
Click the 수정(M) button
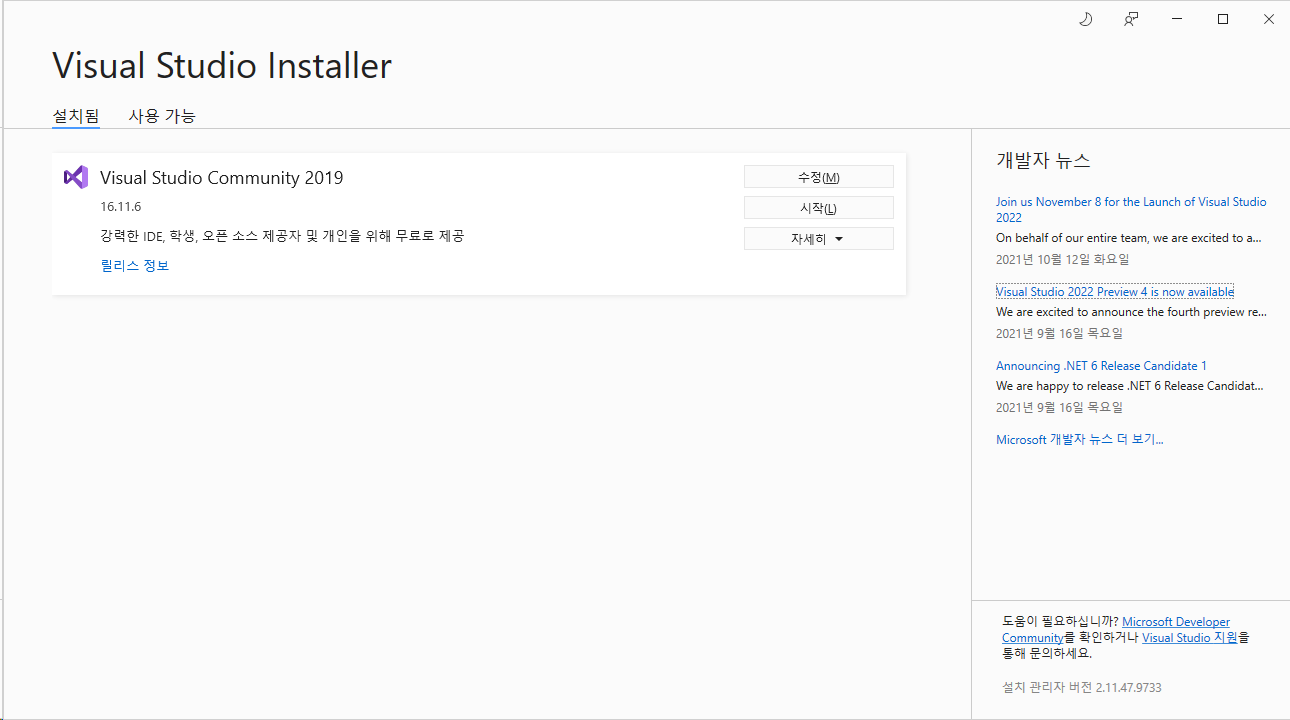tap(819, 177)
